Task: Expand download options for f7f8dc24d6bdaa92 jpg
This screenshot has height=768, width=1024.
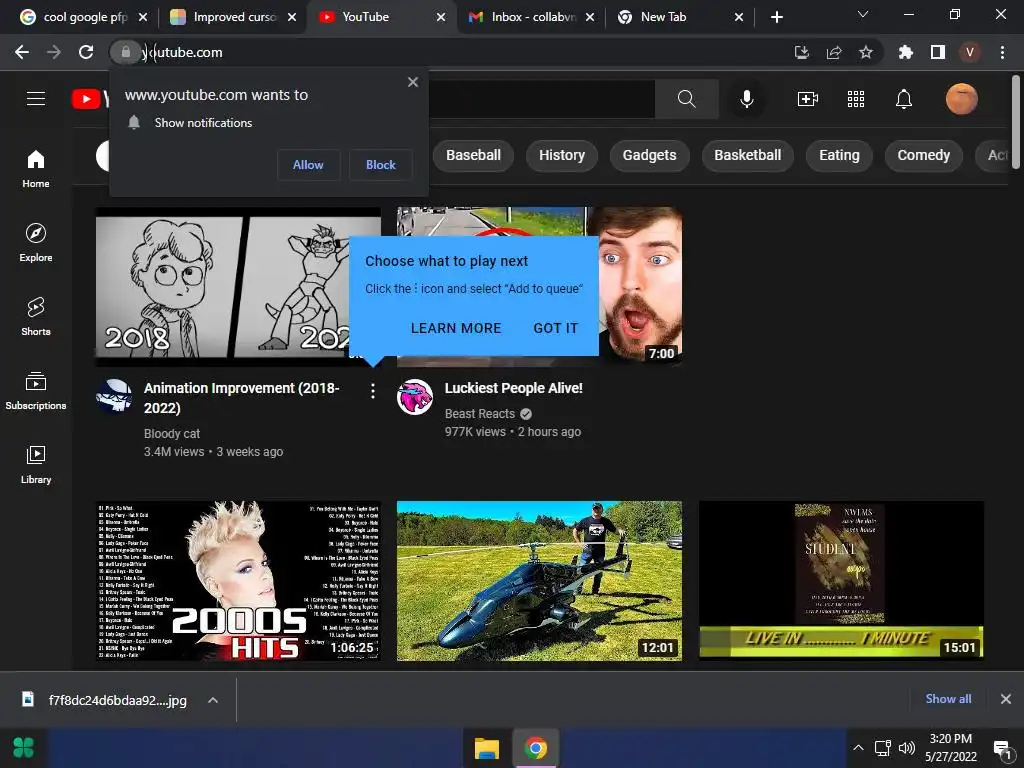Action: [212, 700]
